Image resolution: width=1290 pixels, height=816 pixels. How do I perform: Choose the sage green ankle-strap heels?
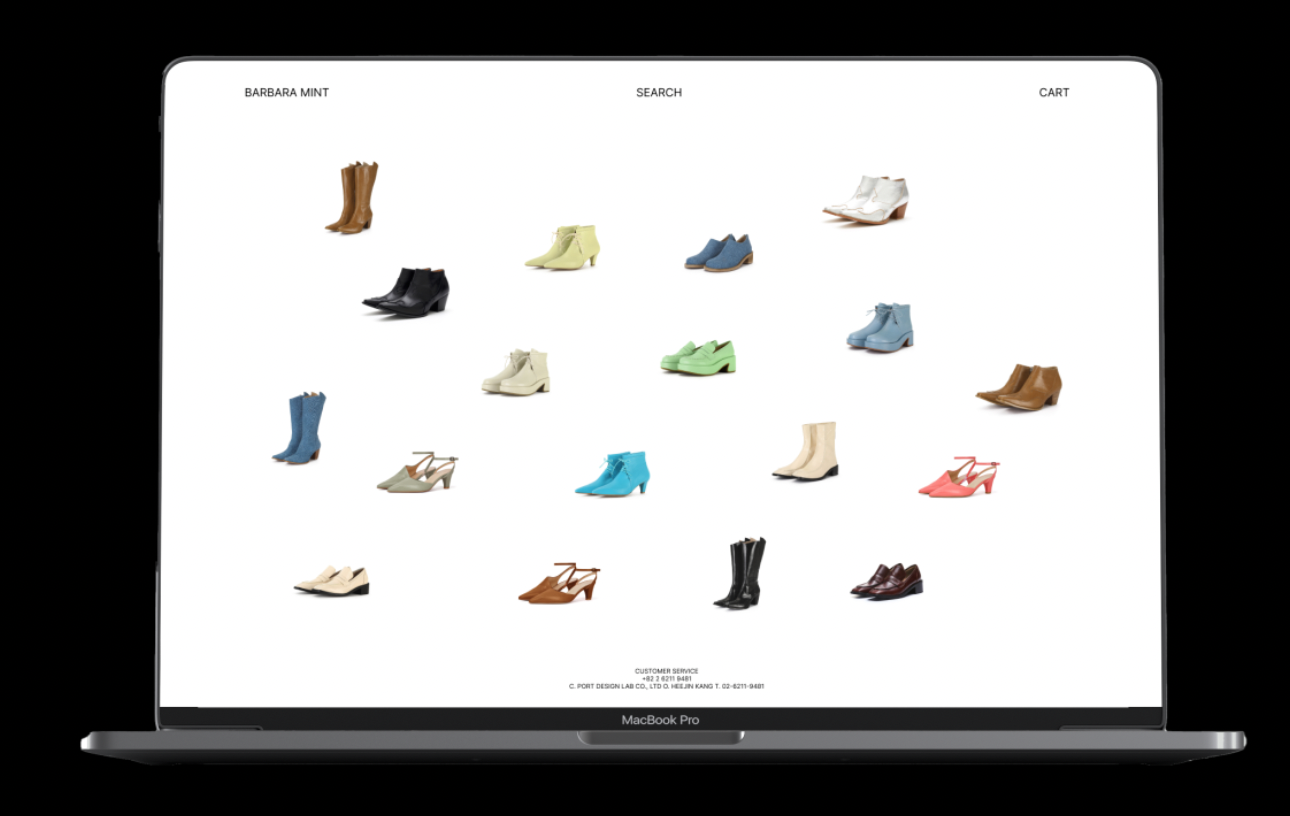point(417,472)
